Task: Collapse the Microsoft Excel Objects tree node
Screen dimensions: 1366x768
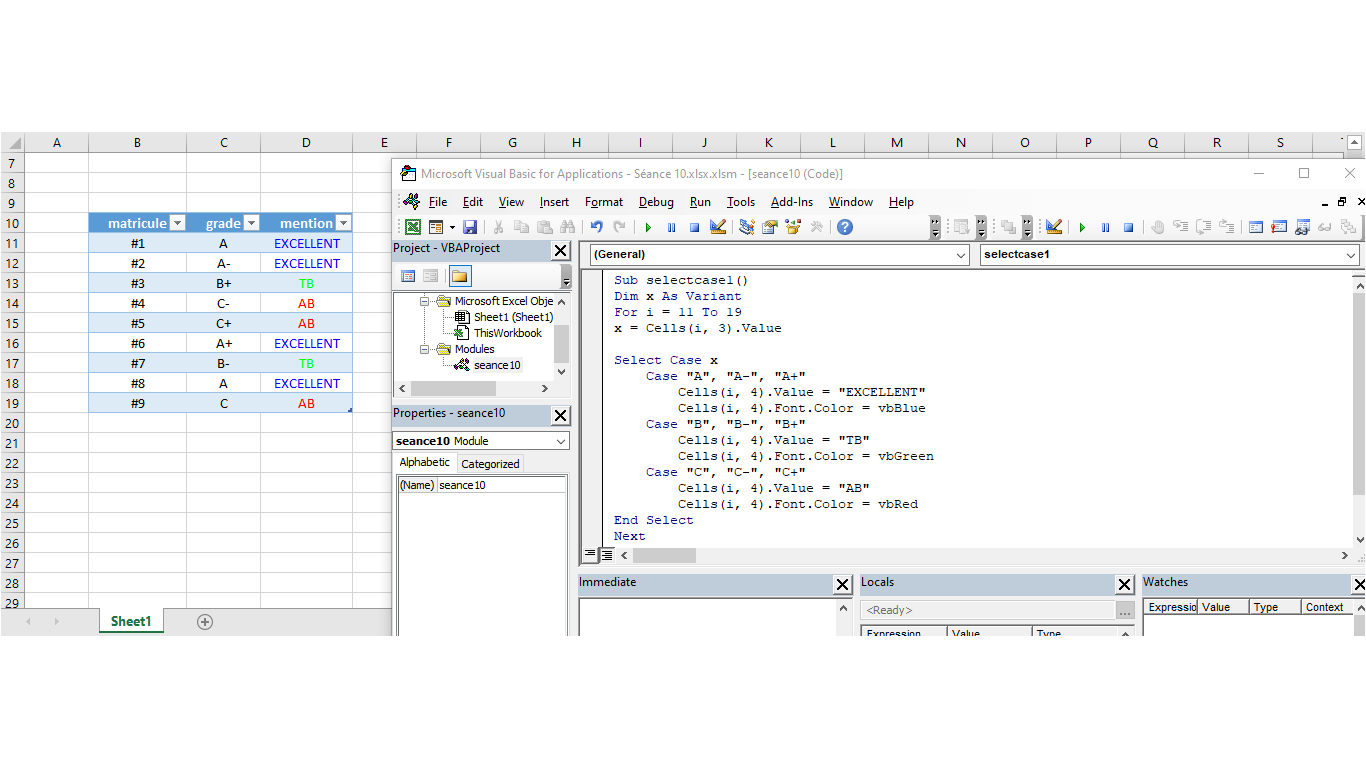Action: pos(424,301)
